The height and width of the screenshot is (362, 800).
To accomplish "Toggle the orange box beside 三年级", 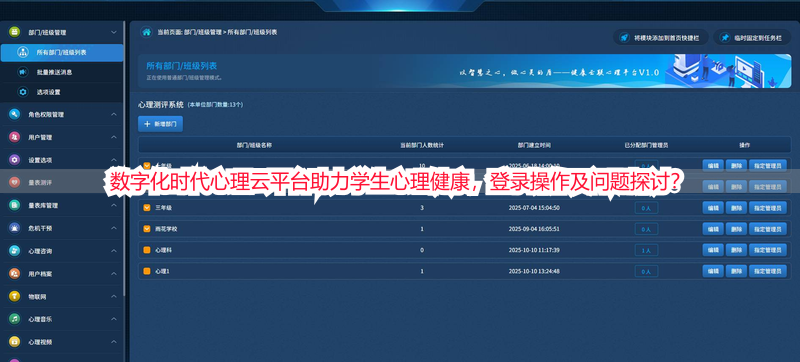I will (146, 208).
